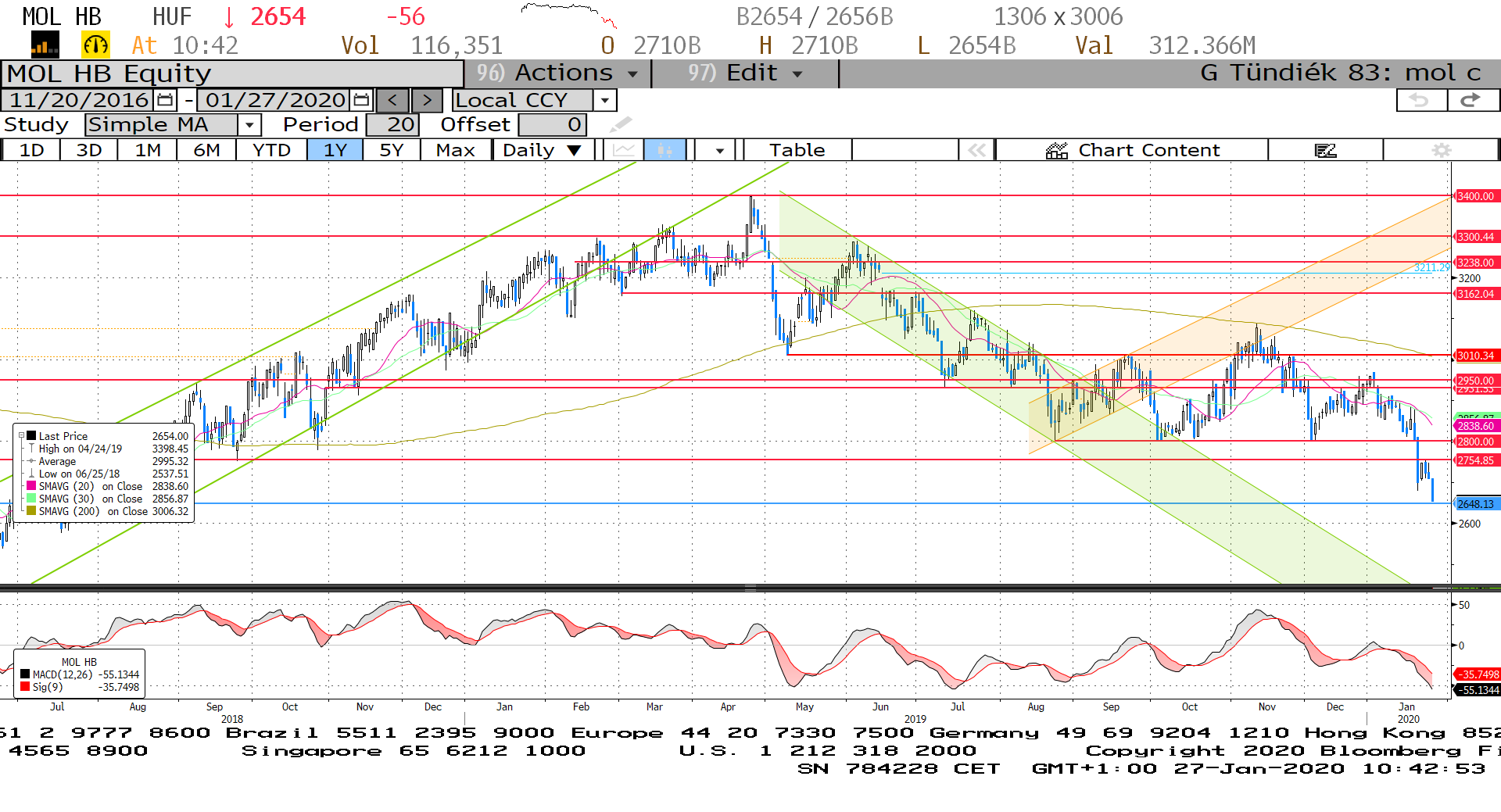This screenshot has width=1501, height=812.
Task: Switch to the line chart type icon
Action: coord(623,150)
